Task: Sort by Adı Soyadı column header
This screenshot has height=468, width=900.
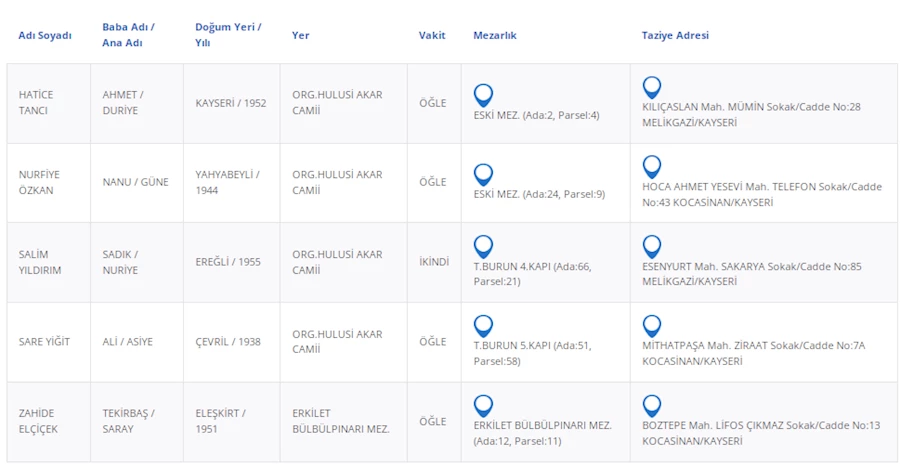Action: coord(45,36)
